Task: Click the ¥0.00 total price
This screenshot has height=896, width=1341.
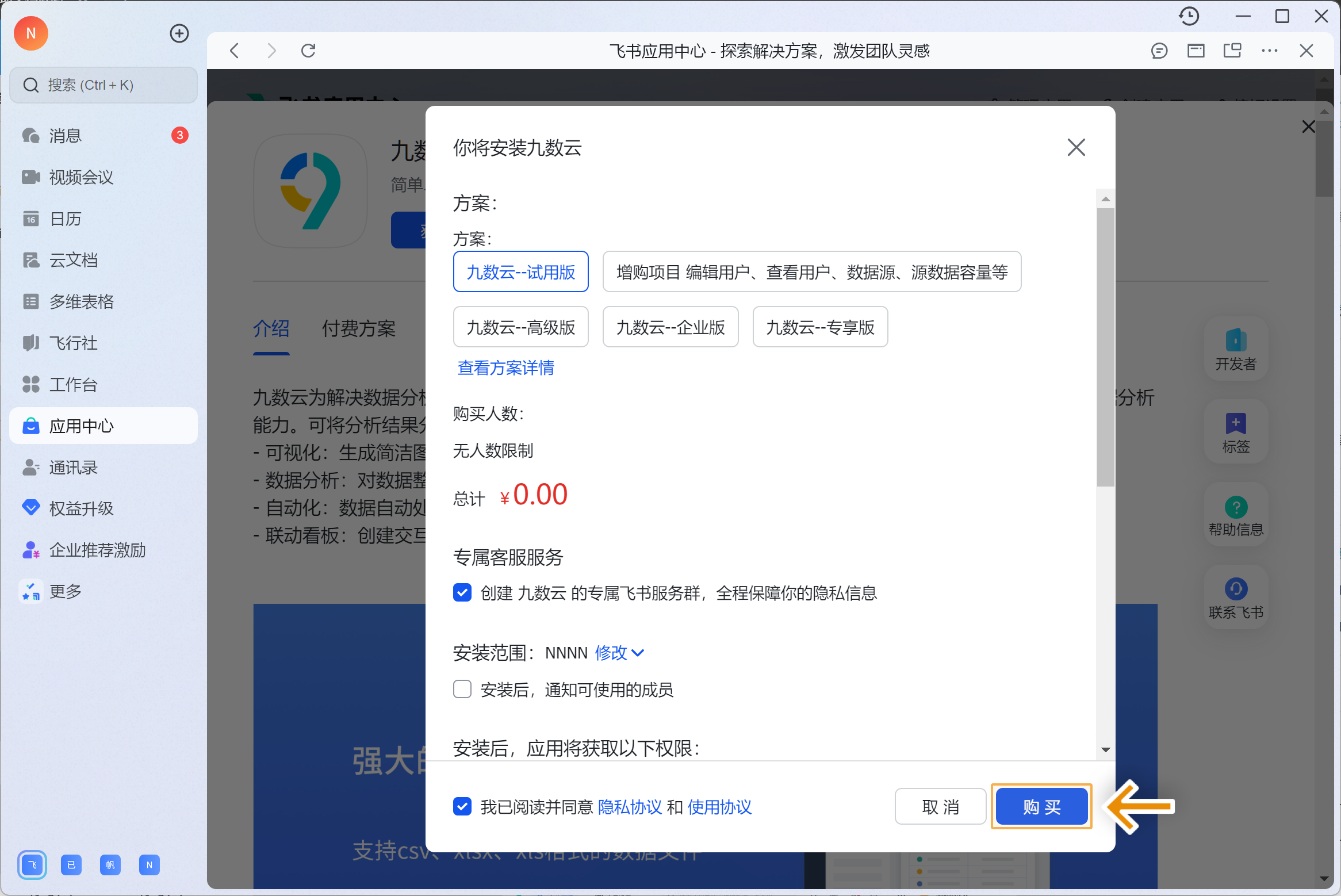Action: [534, 495]
